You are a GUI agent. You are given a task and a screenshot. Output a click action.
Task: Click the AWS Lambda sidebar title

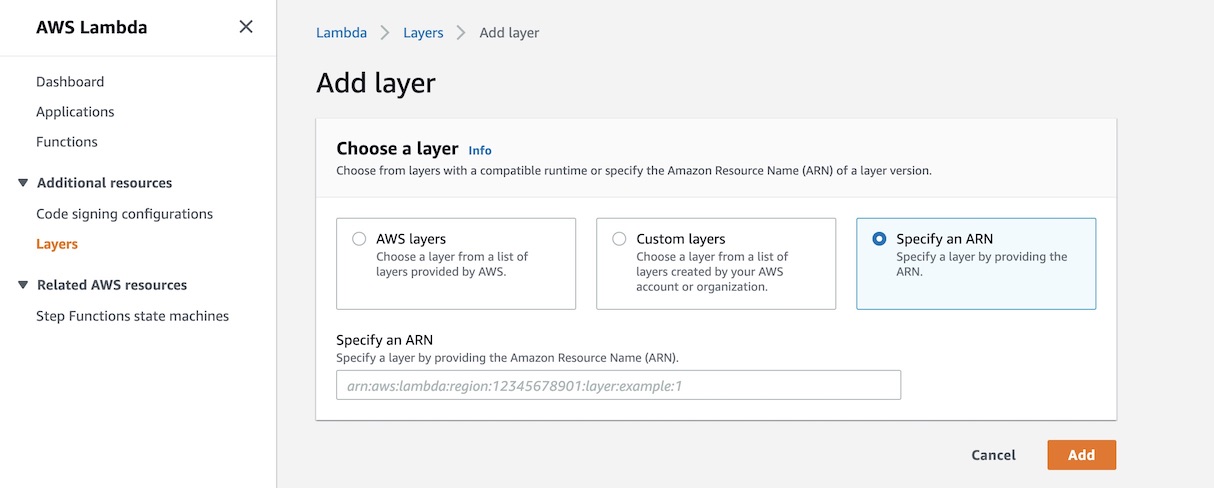[x=91, y=27]
